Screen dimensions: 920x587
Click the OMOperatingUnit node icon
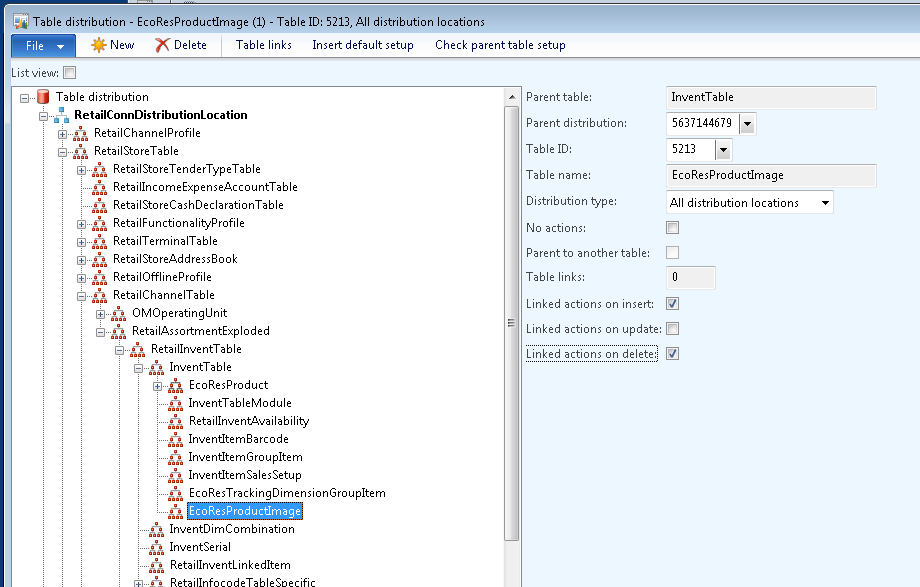pyautogui.click(x=119, y=313)
